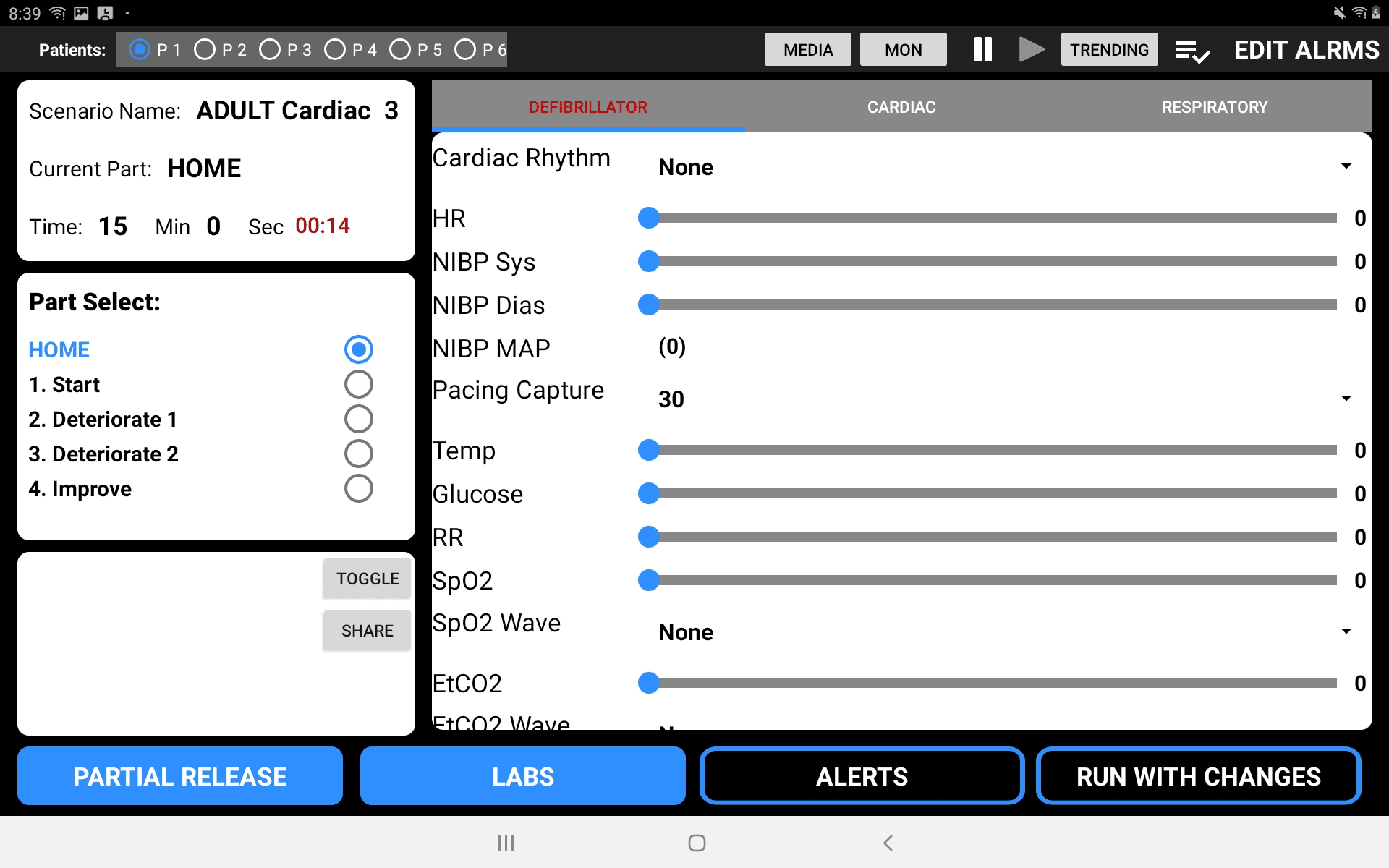This screenshot has height=868, width=1389.
Task: Pause the running scenario
Action: coord(982,49)
